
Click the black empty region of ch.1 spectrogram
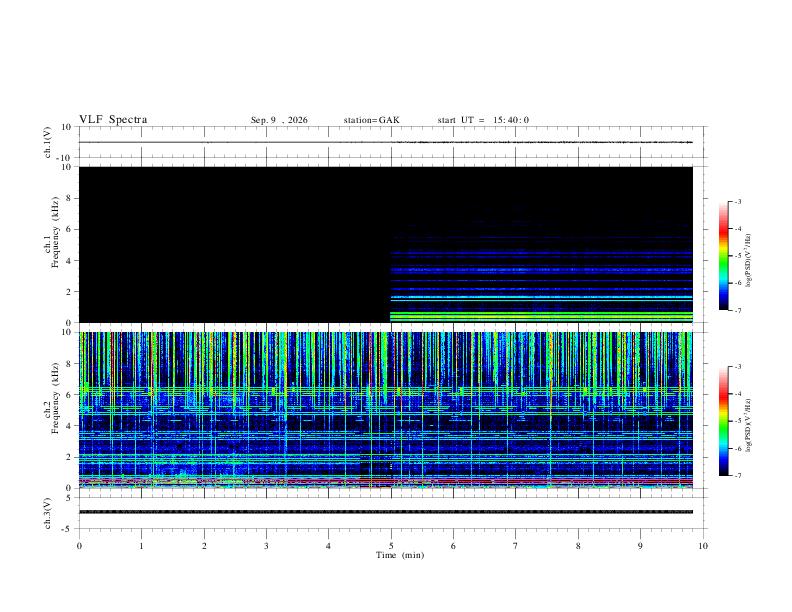(234, 244)
